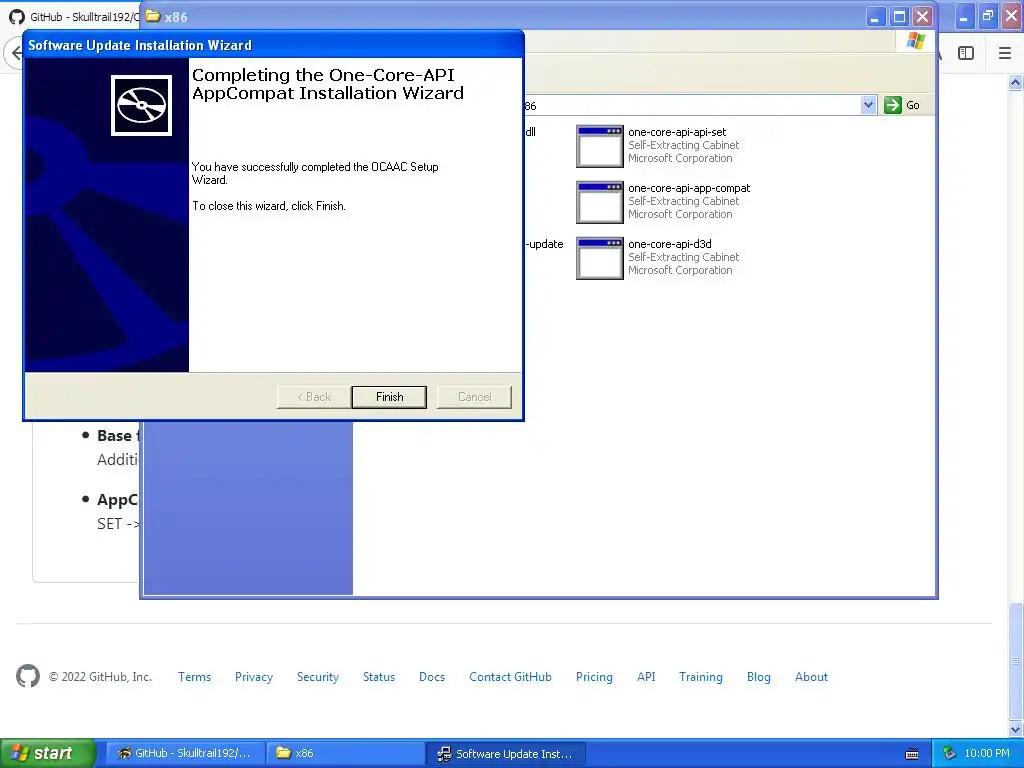Toggle the browser sidebar panel icon
This screenshot has height=768, width=1024.
pyautogui.click(x=966, y=53)
